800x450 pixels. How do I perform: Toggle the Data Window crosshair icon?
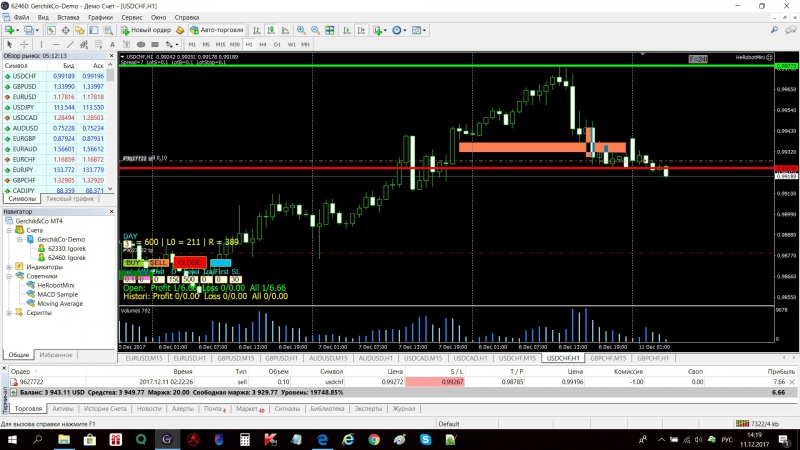point(65,30)
